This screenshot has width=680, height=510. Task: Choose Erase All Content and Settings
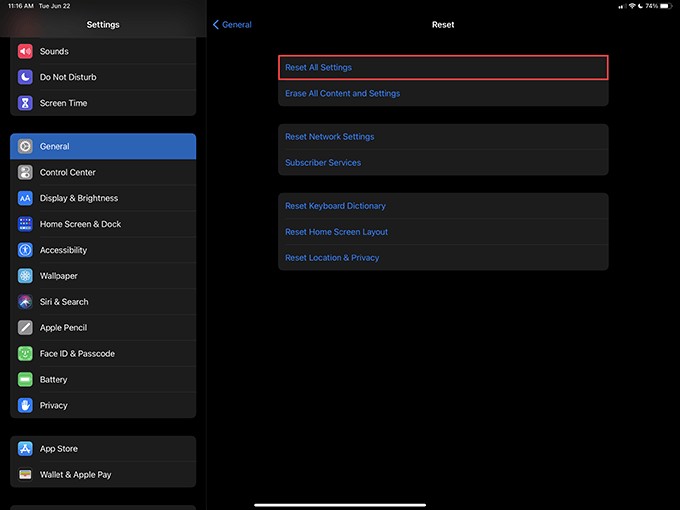point(443,93)
